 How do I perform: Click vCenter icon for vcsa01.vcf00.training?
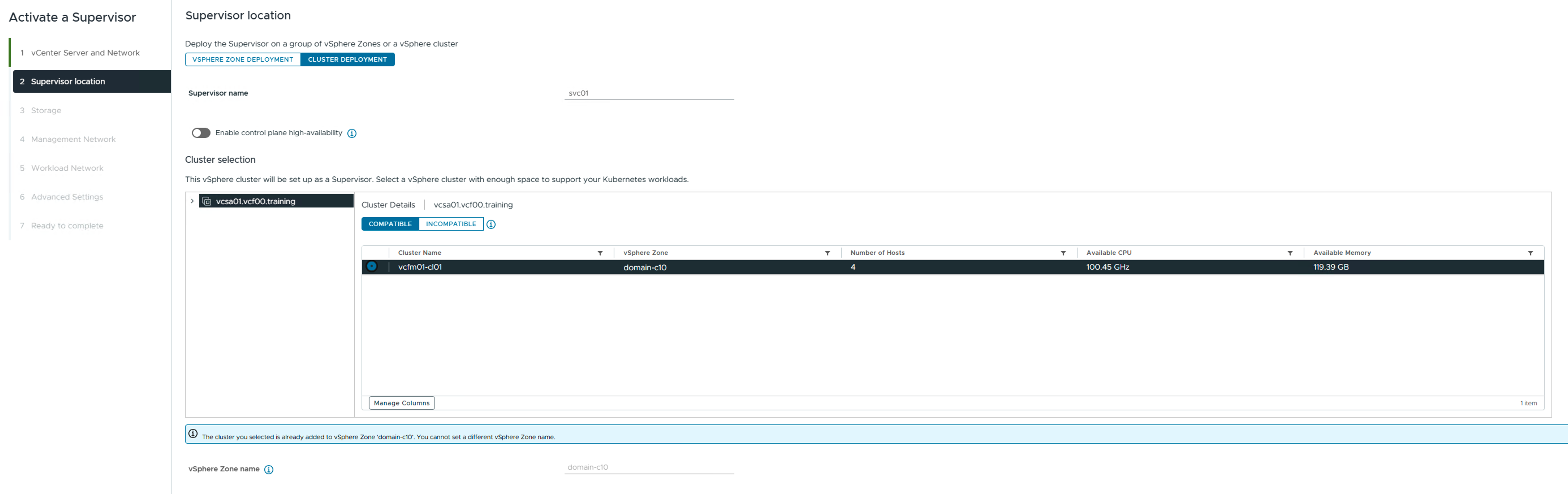click(x=207, y=201)
